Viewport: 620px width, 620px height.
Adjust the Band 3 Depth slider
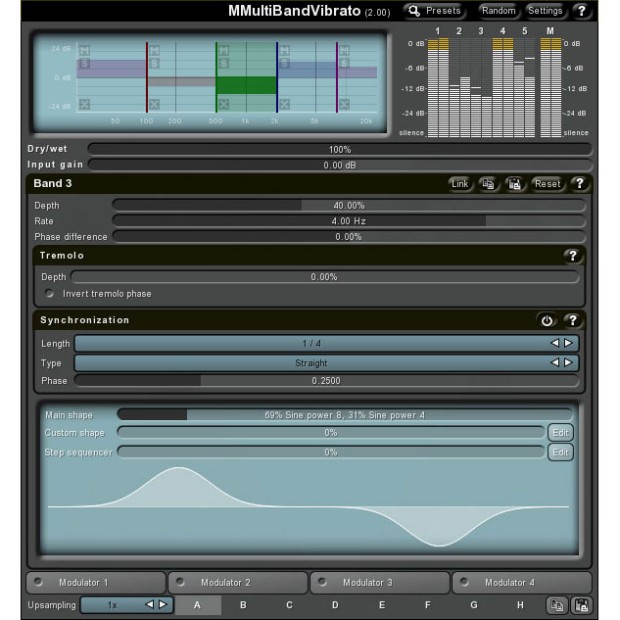tap(349, 205)
